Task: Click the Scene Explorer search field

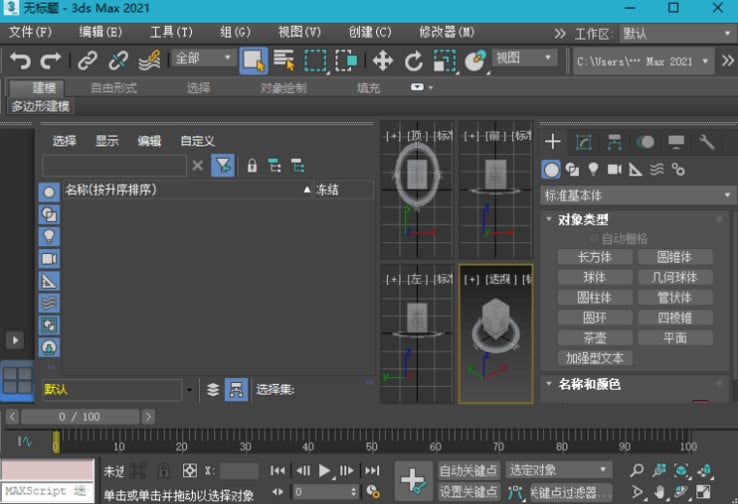Action: [114, 166]
